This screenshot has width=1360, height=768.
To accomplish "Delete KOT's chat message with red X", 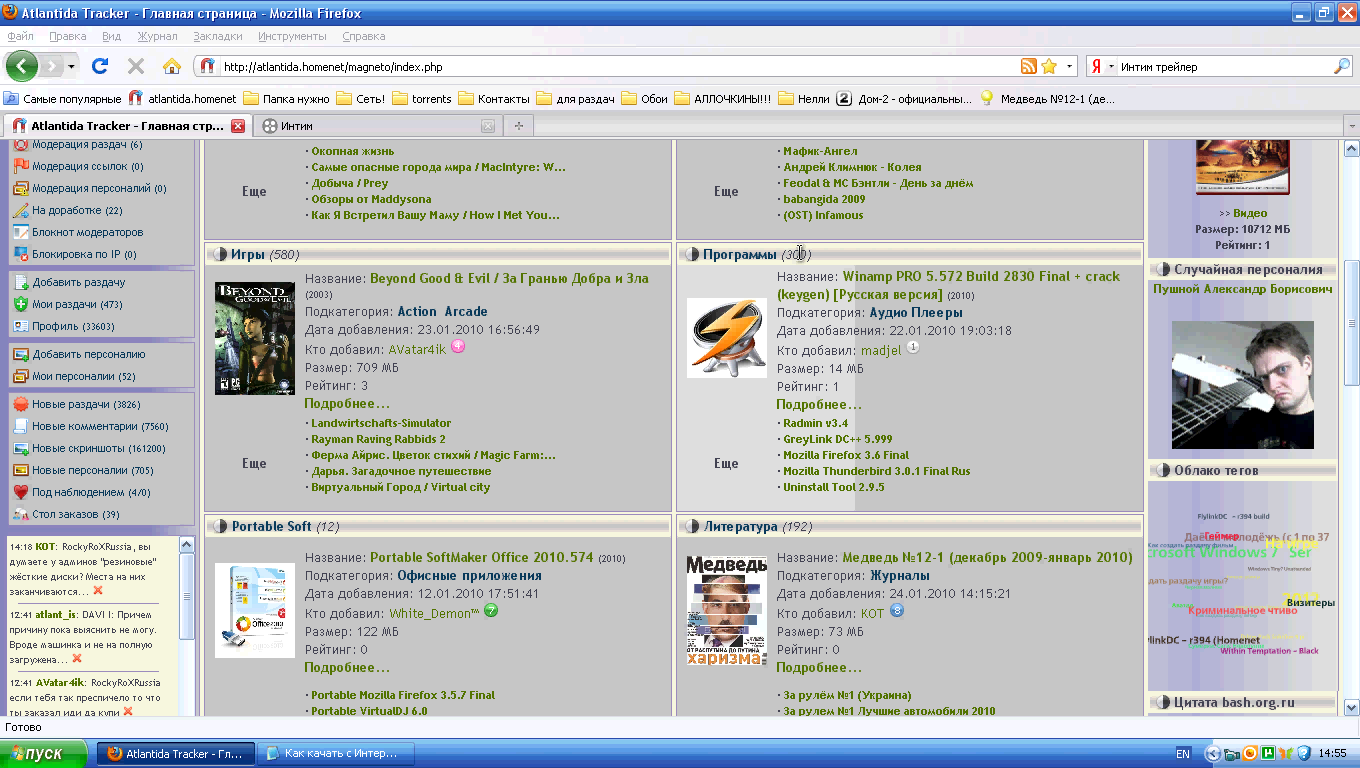I will pos(98,591).
